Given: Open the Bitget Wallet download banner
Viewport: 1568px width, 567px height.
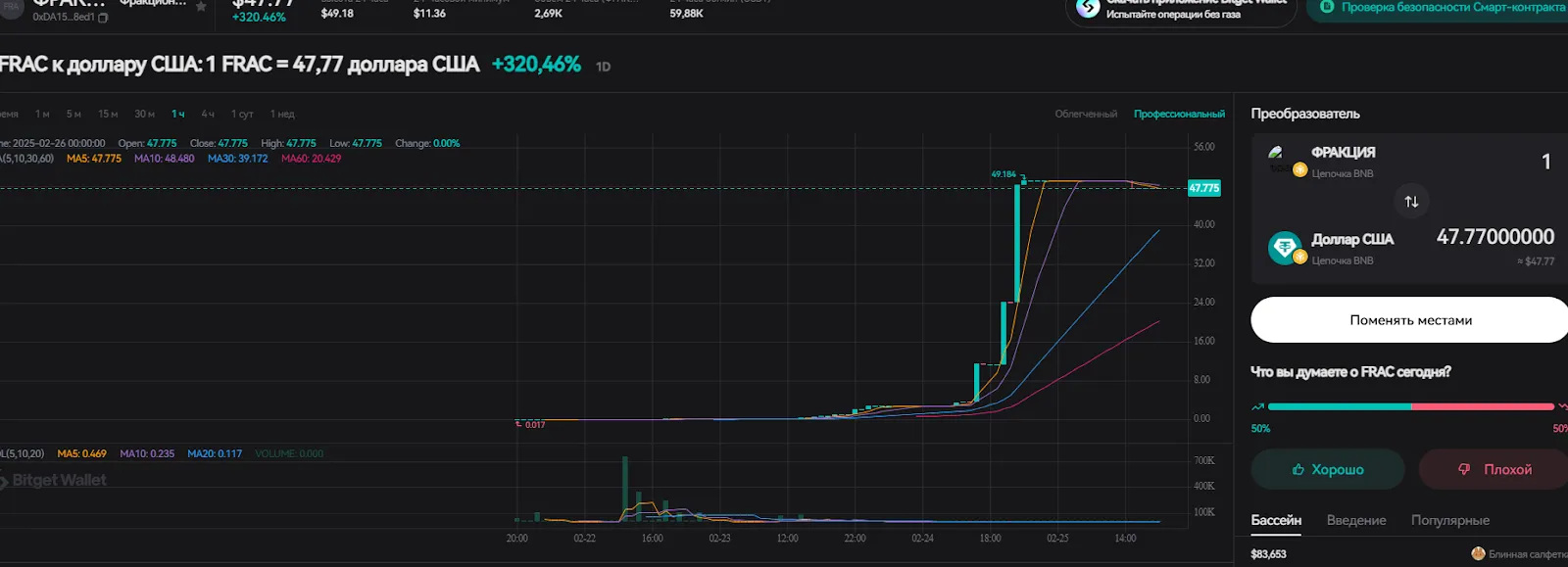Looking at the screenshot, I should pyautogui.click(x=1181, y=10).
